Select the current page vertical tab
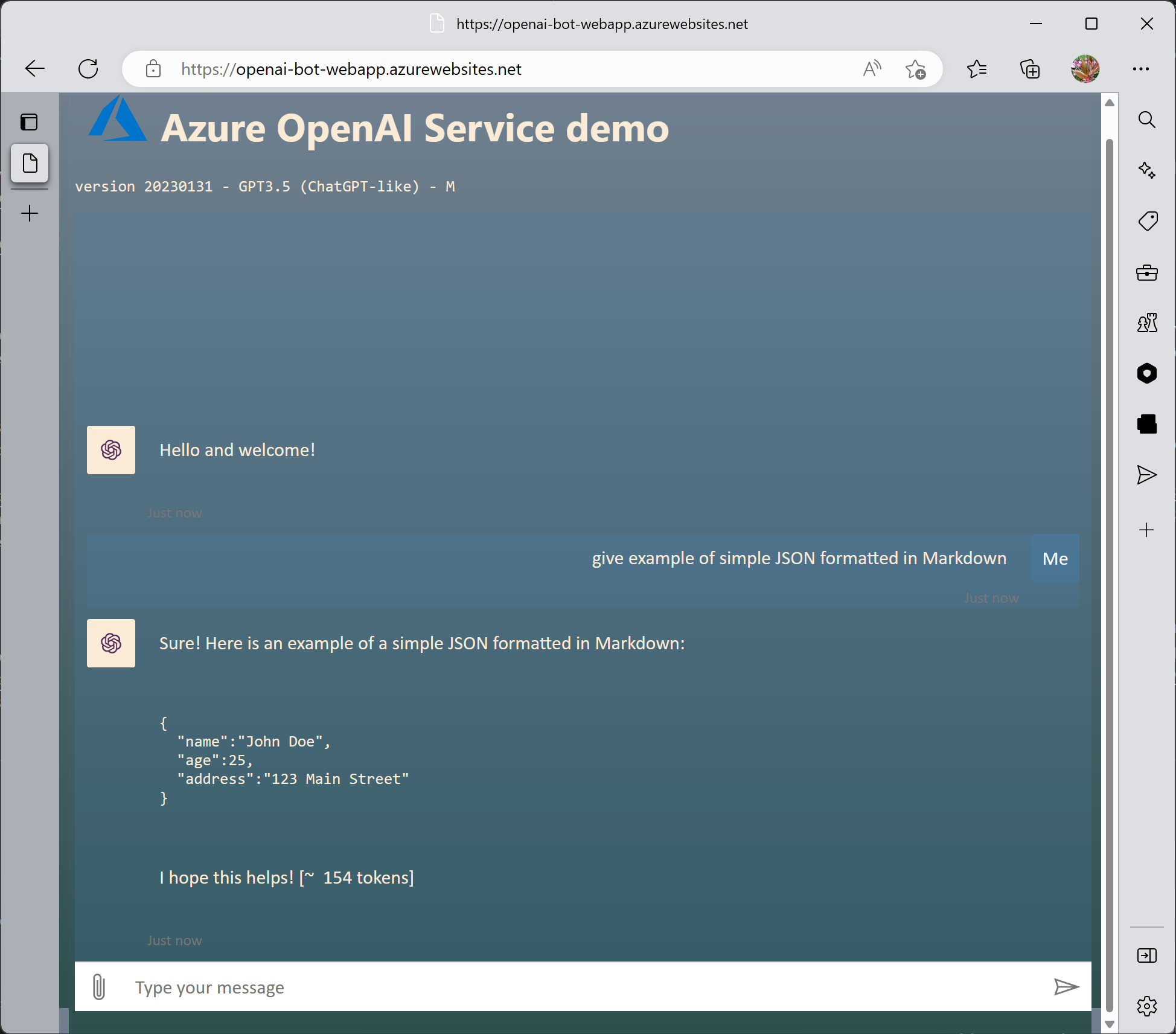 pyautogui.click(x=30, y=163)
